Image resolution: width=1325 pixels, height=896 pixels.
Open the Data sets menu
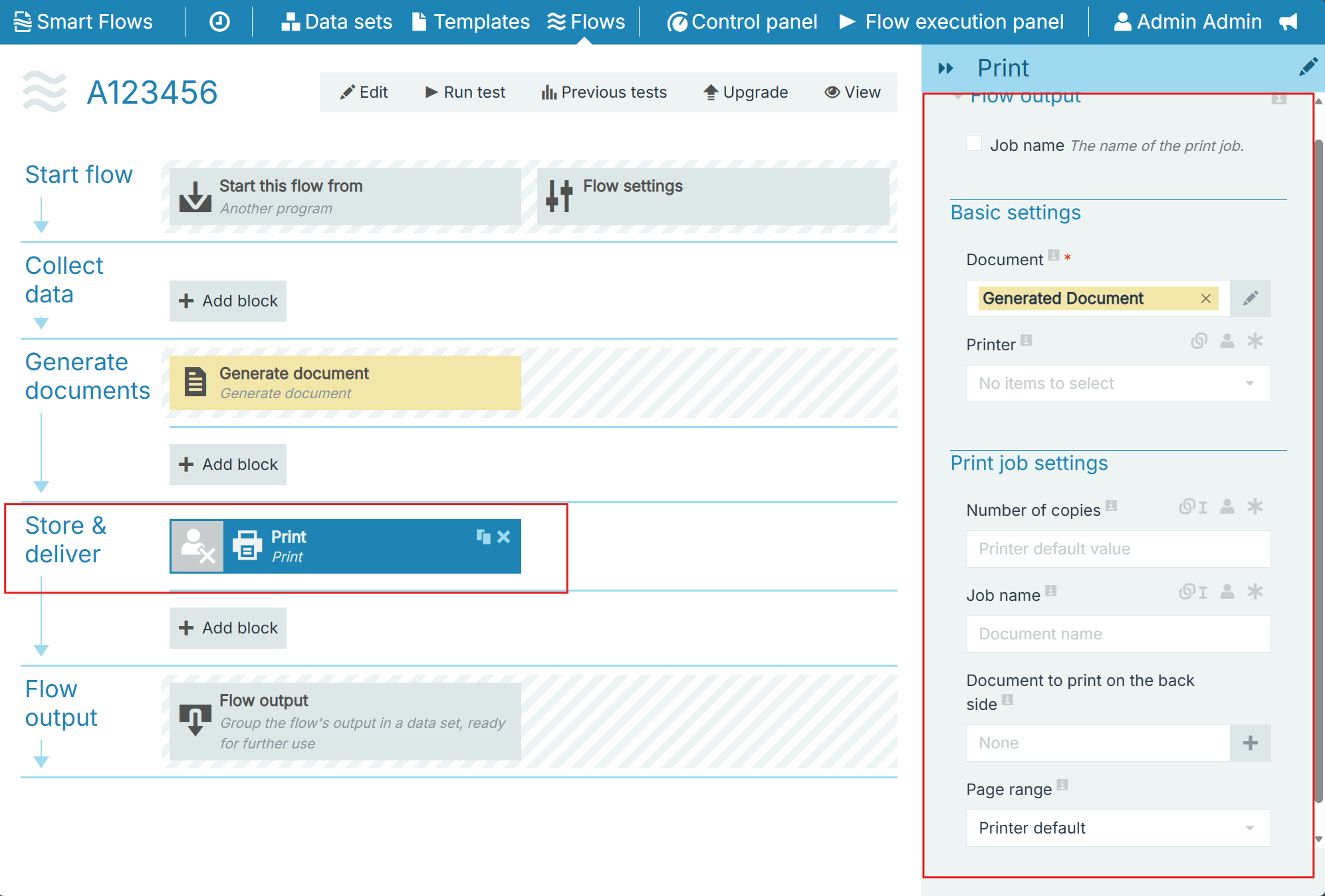click(336, 22)
